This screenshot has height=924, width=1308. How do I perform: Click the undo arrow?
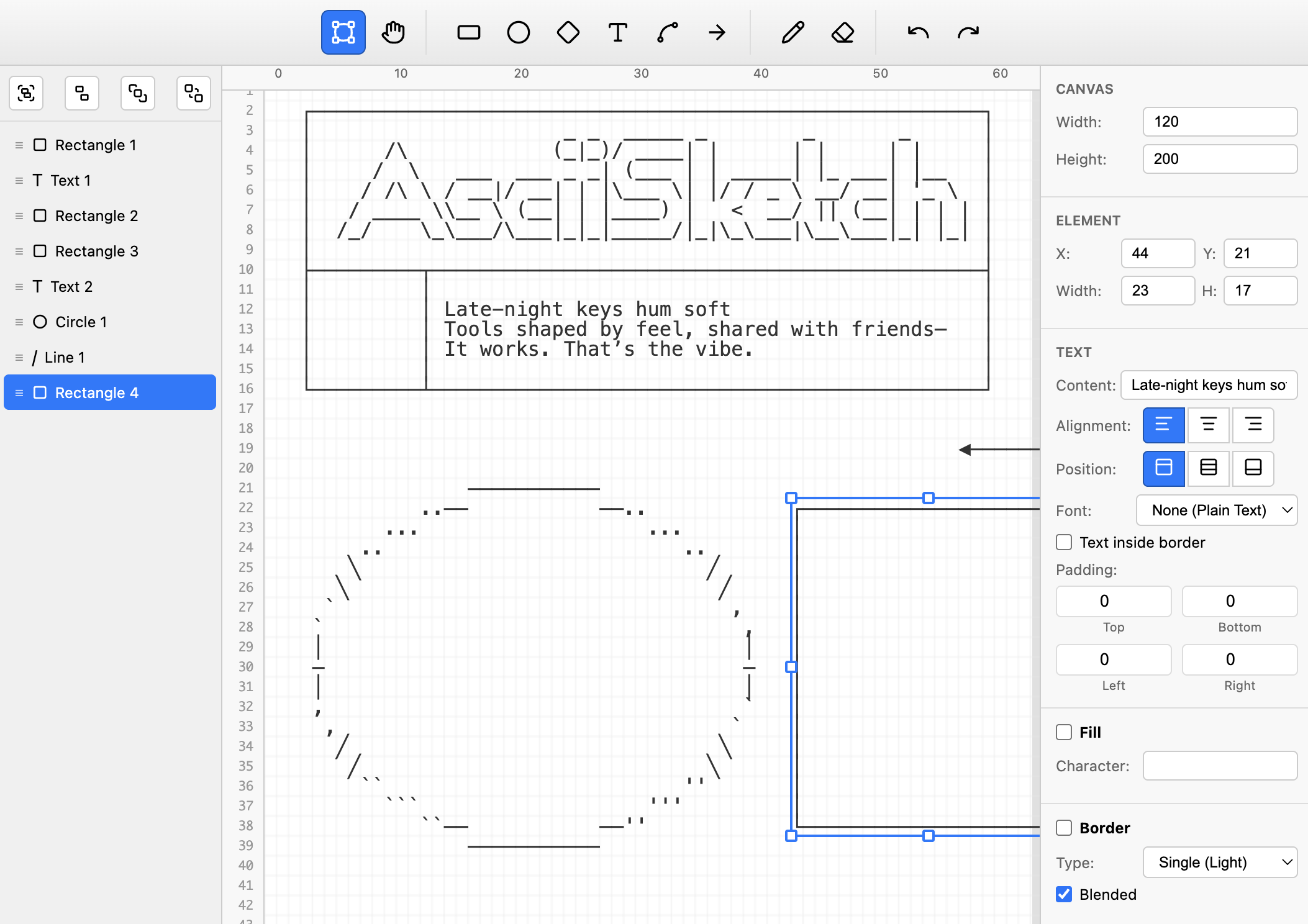pyautogui.click(x=918, y=32)
